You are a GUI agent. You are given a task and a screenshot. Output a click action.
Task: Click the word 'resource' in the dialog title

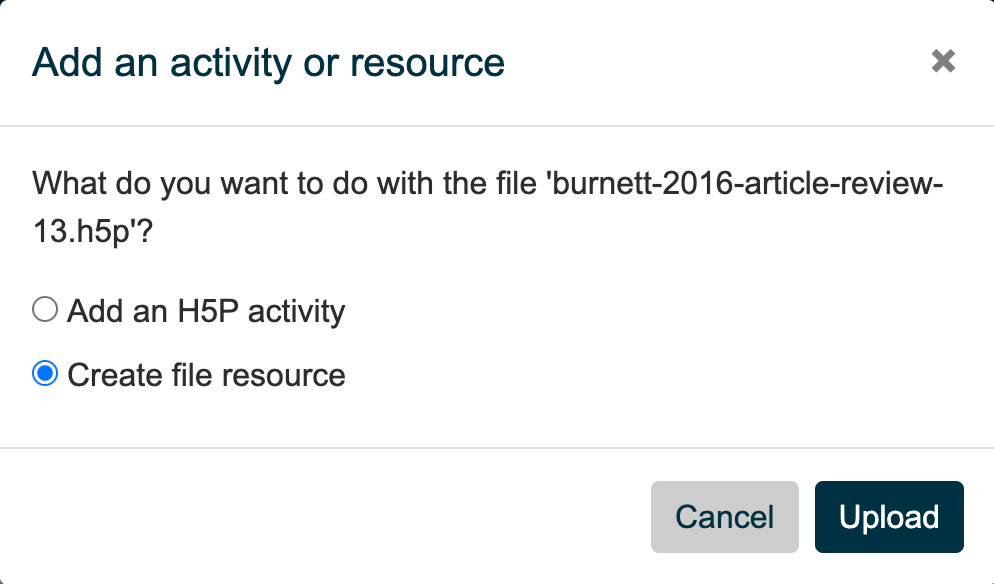point(429,63)
